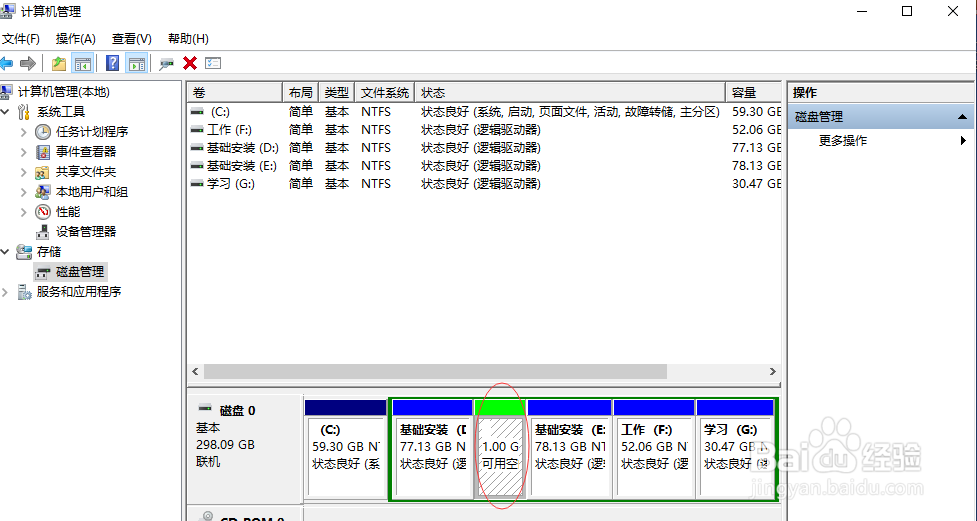Toggle the Show/Hide console tree icon
The image size is (977, 521).
point(82,63)
